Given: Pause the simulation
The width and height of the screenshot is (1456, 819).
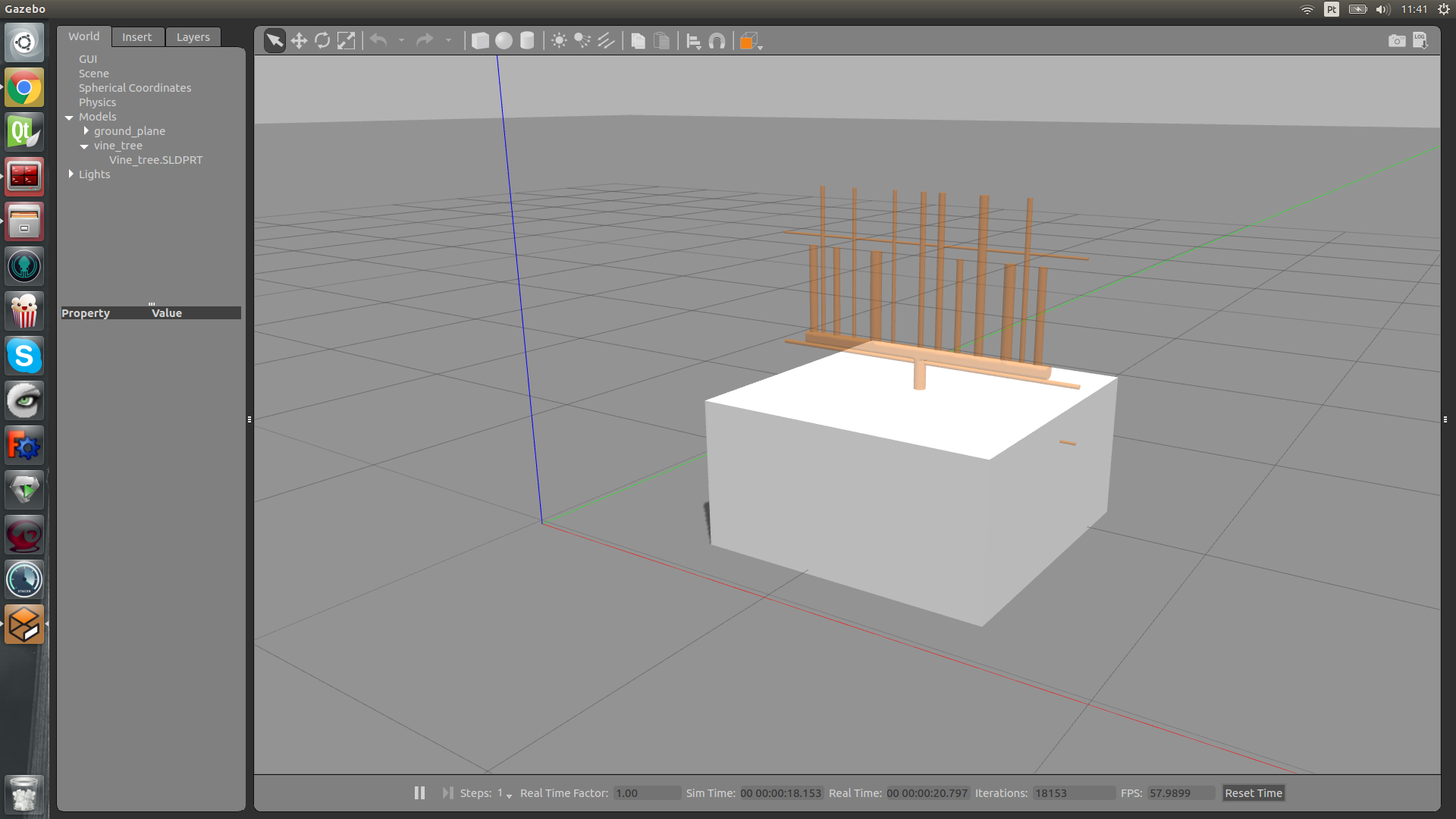Looking at the screenshot, I should (419, 793).
